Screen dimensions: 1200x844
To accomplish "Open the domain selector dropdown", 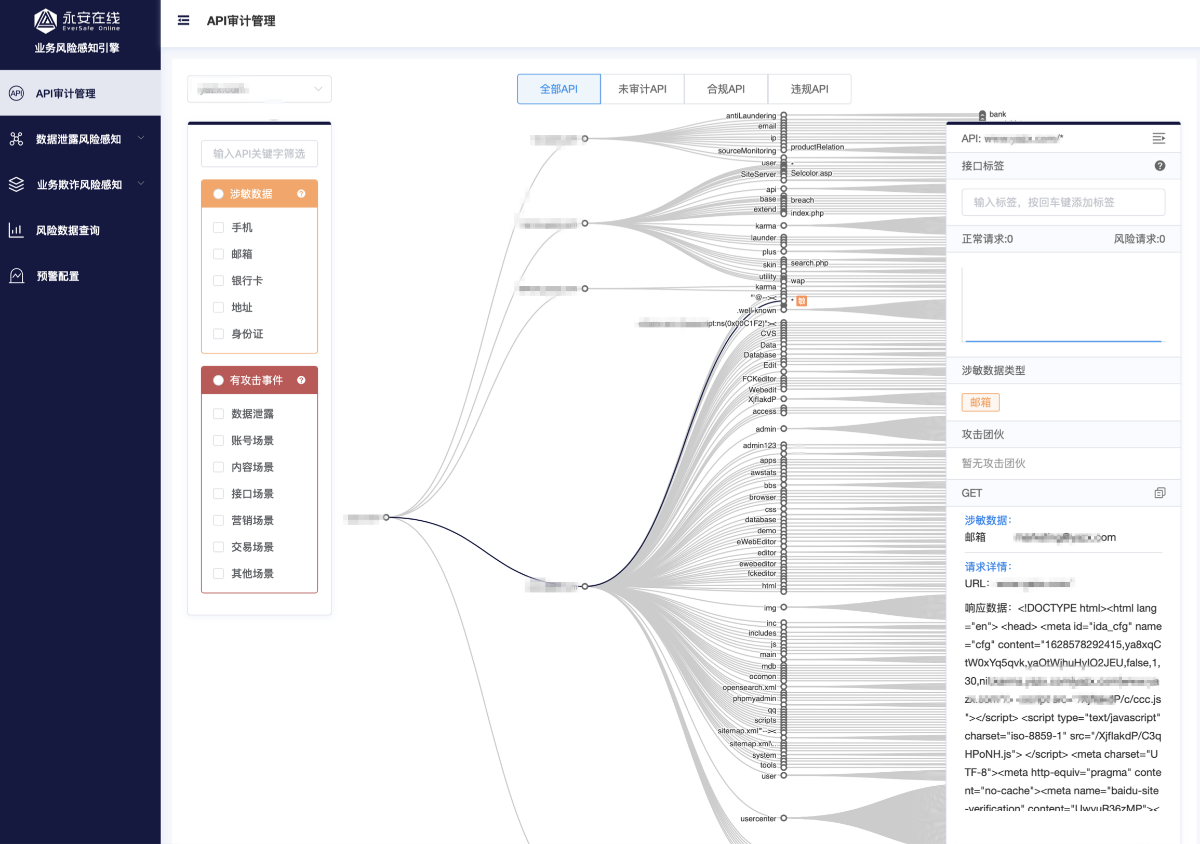I will click(x=259, y=89).
